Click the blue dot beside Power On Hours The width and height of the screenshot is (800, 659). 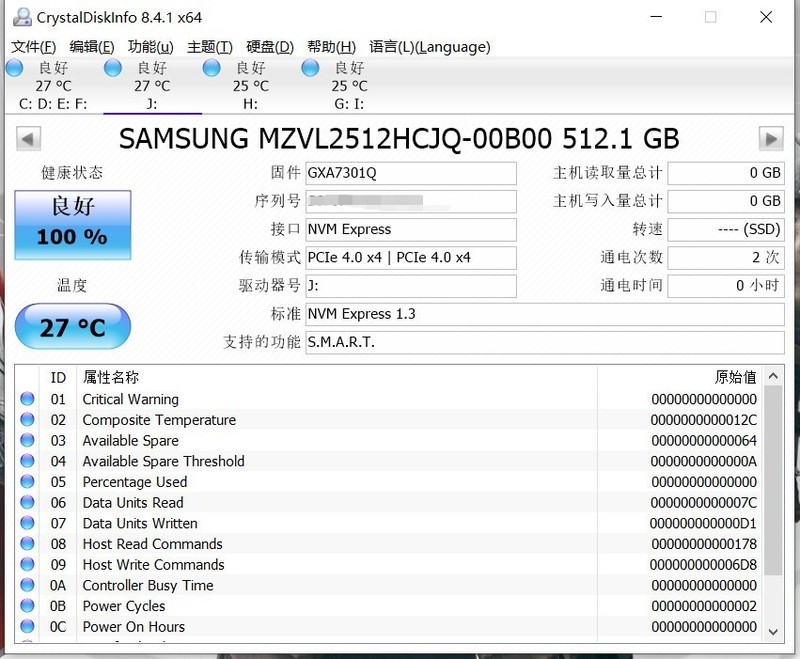28,627
